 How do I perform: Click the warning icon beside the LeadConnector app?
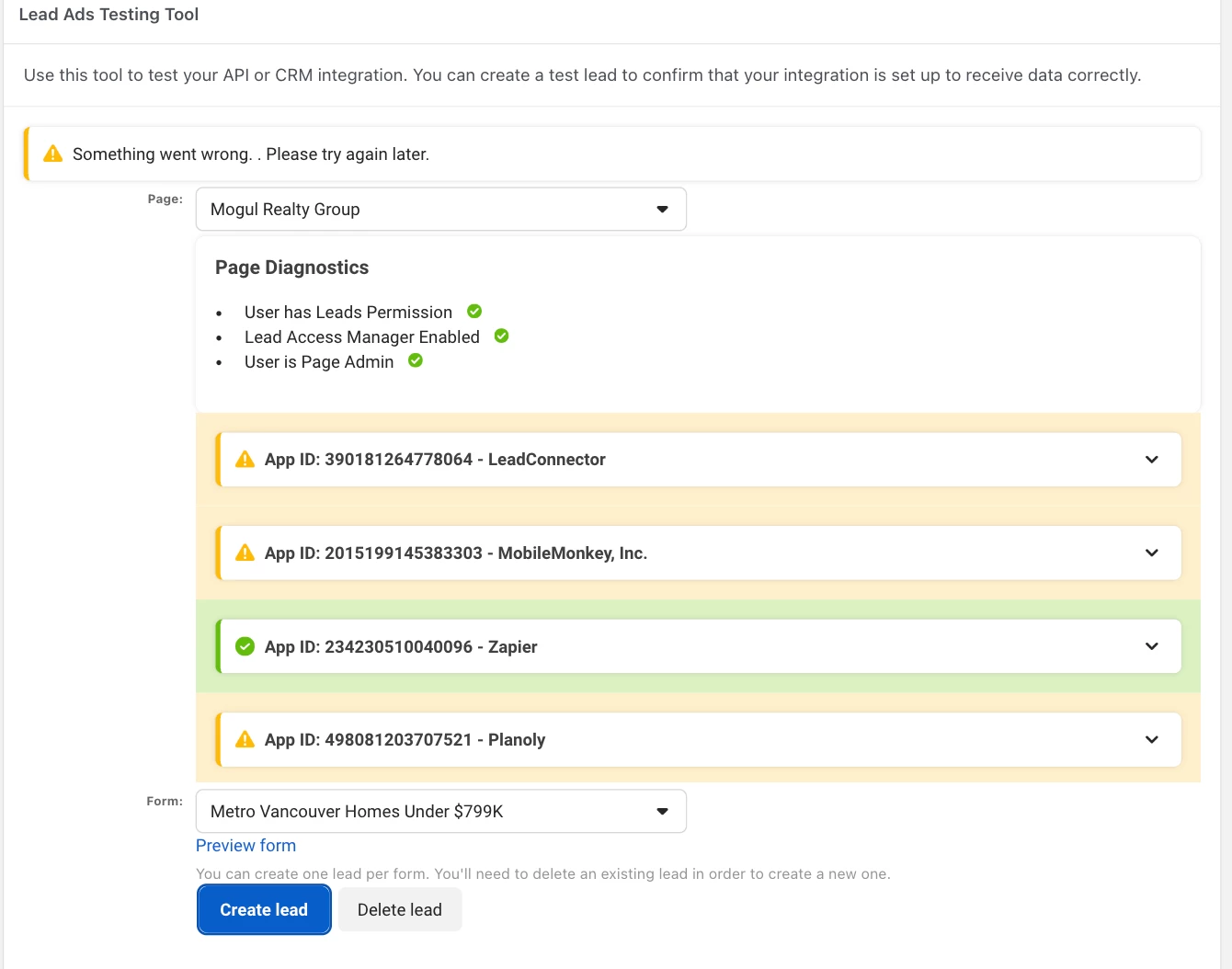[245, 460]
